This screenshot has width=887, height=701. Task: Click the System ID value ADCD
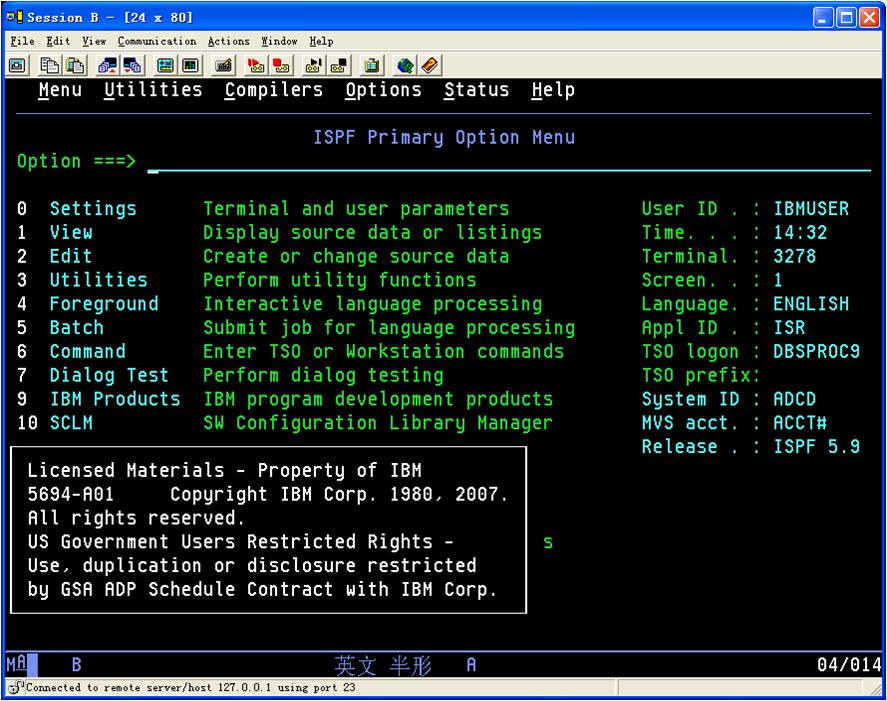[x=794, y=399]
